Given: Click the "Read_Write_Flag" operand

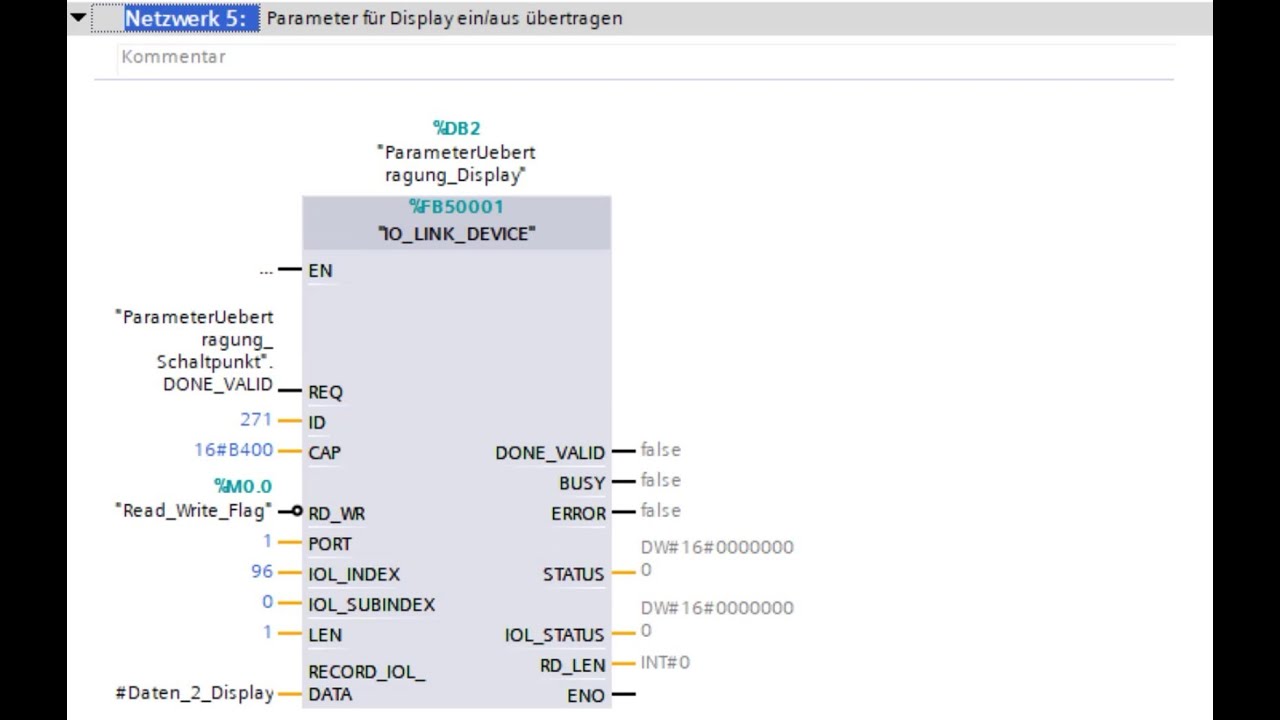Looking at the screenshot, I should click(x=193, y=511).
